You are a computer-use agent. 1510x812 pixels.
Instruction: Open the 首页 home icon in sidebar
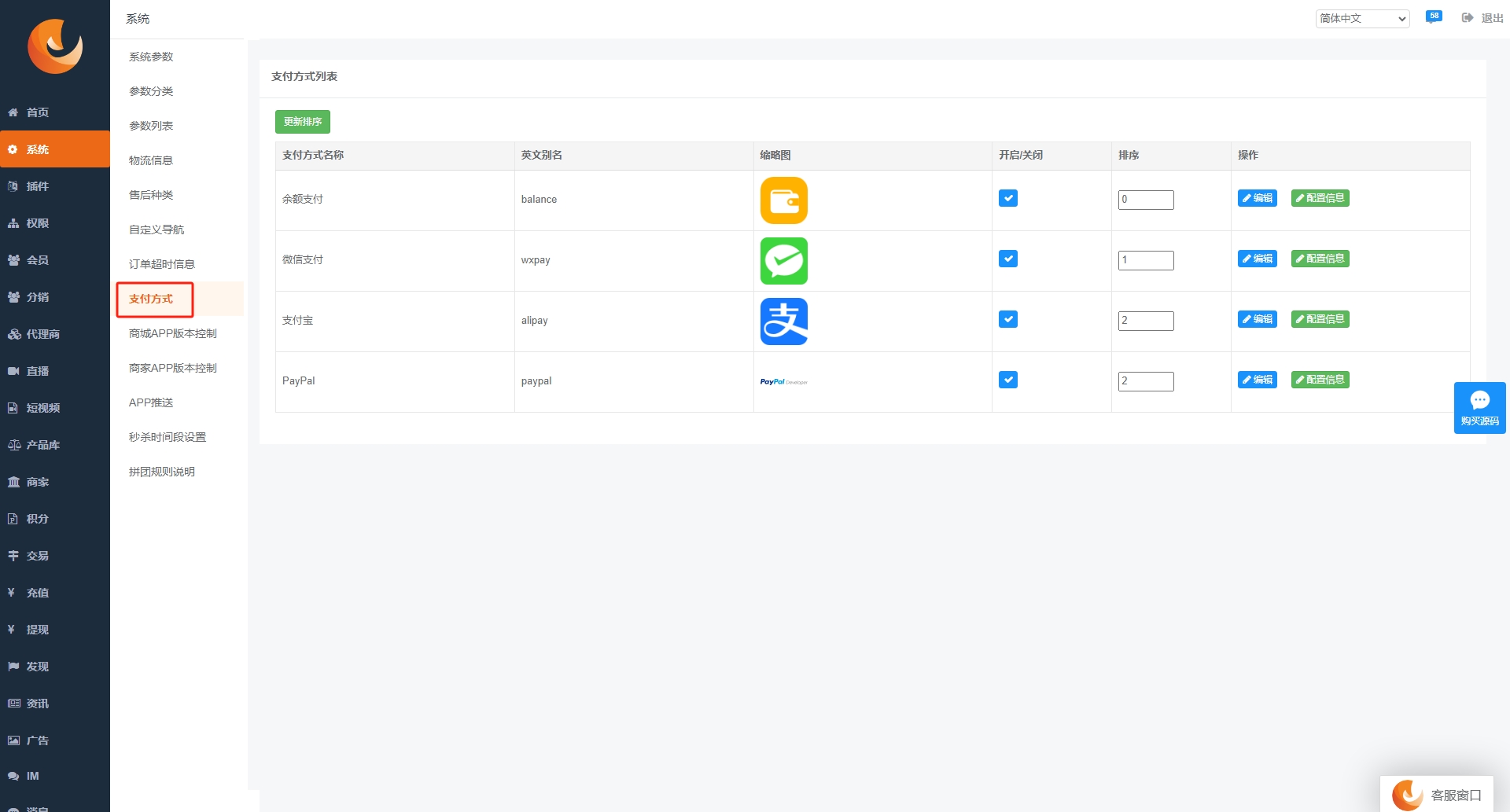tap(13, 112)
